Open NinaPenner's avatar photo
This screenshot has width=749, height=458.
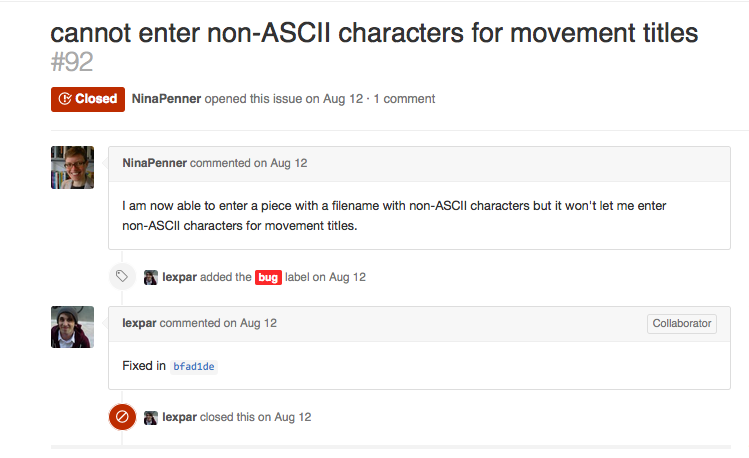coord(73,168)
